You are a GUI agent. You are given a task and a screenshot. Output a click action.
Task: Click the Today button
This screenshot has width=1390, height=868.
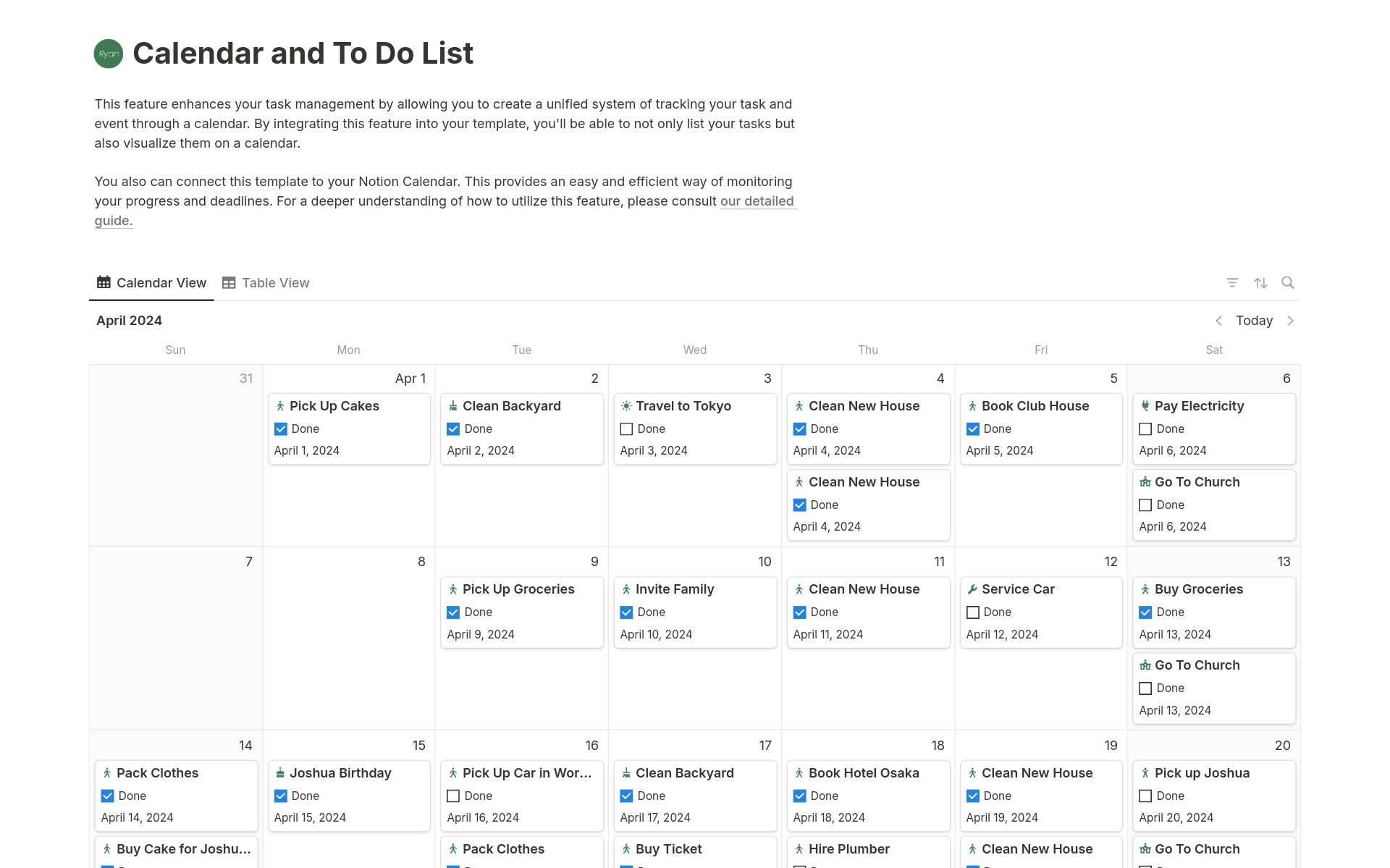(x=1254, y=321)
